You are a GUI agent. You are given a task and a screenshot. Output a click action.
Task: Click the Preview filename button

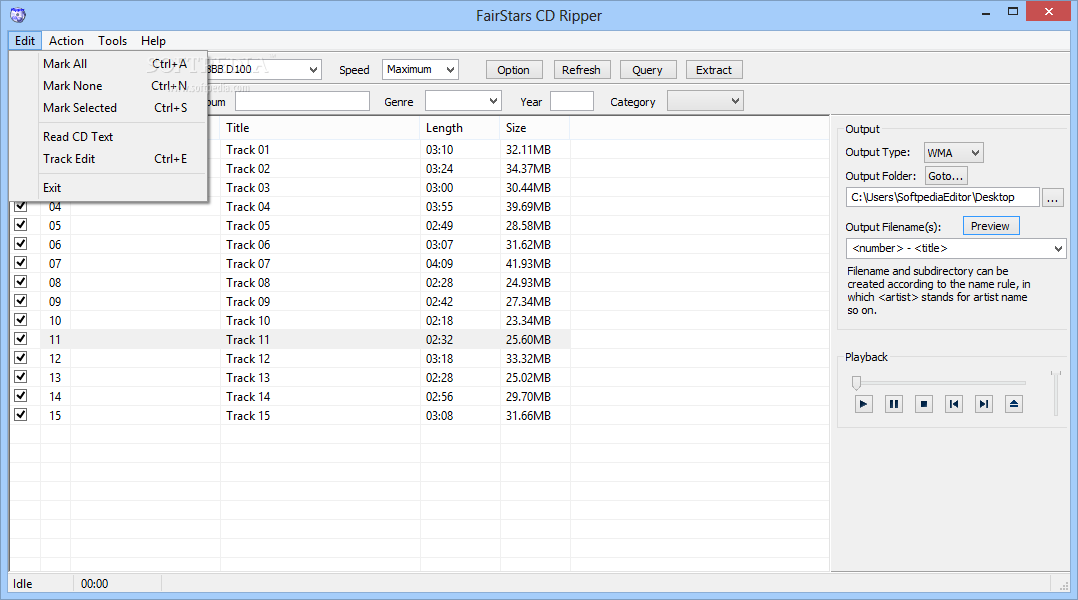[x=991, y=226]
